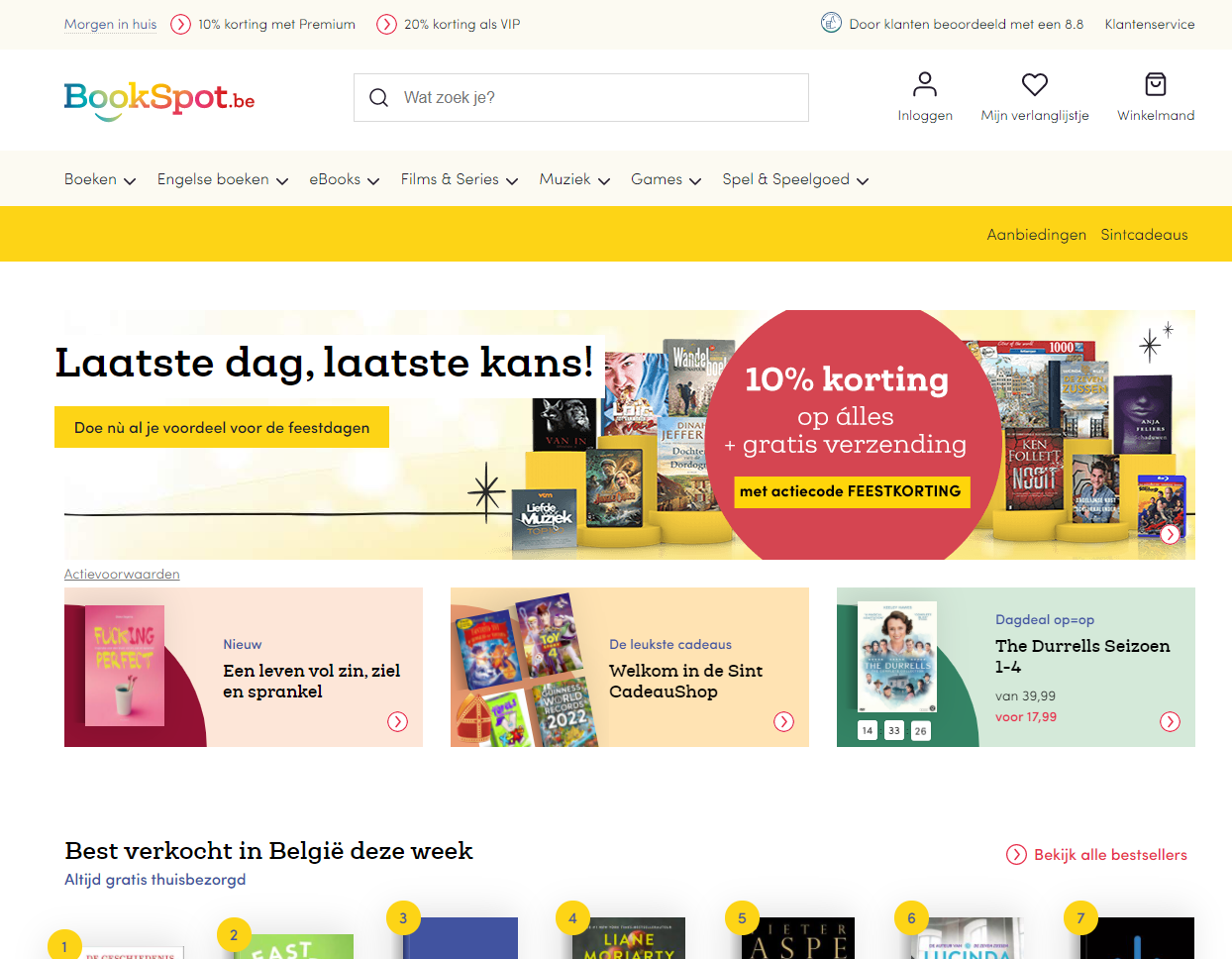Screen dimensions: 1232x959
Task: Click arrow icon beside 20% korting als VIP
Action: pos(386,24)
